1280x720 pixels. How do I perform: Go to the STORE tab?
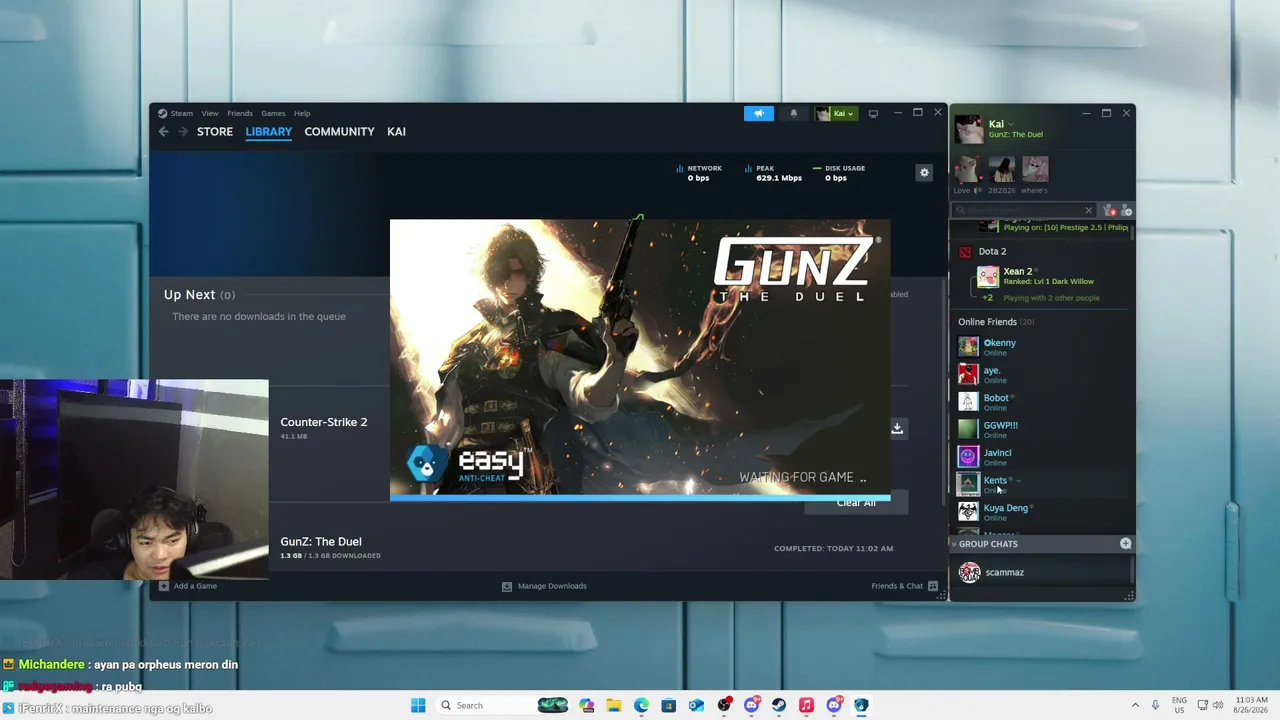coord(215,132)
